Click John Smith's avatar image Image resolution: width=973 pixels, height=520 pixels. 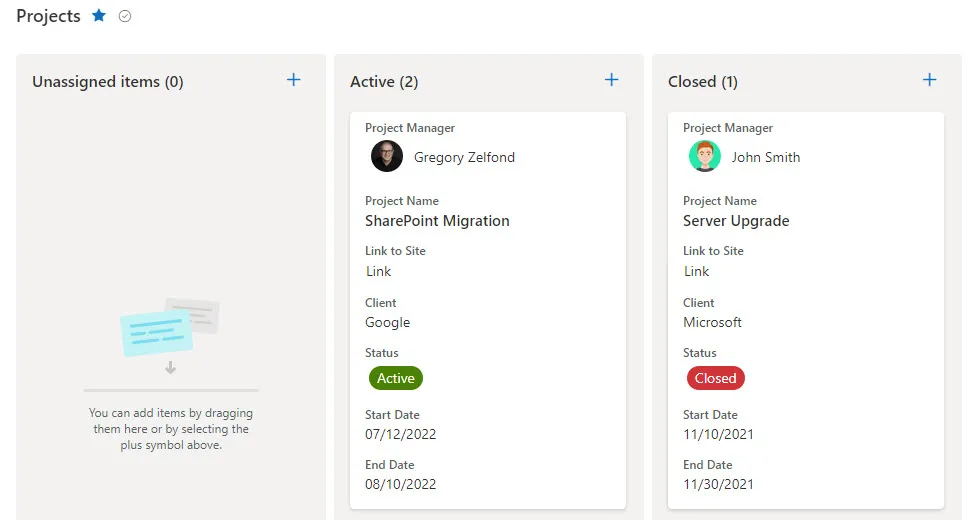(x=705, y=156)
